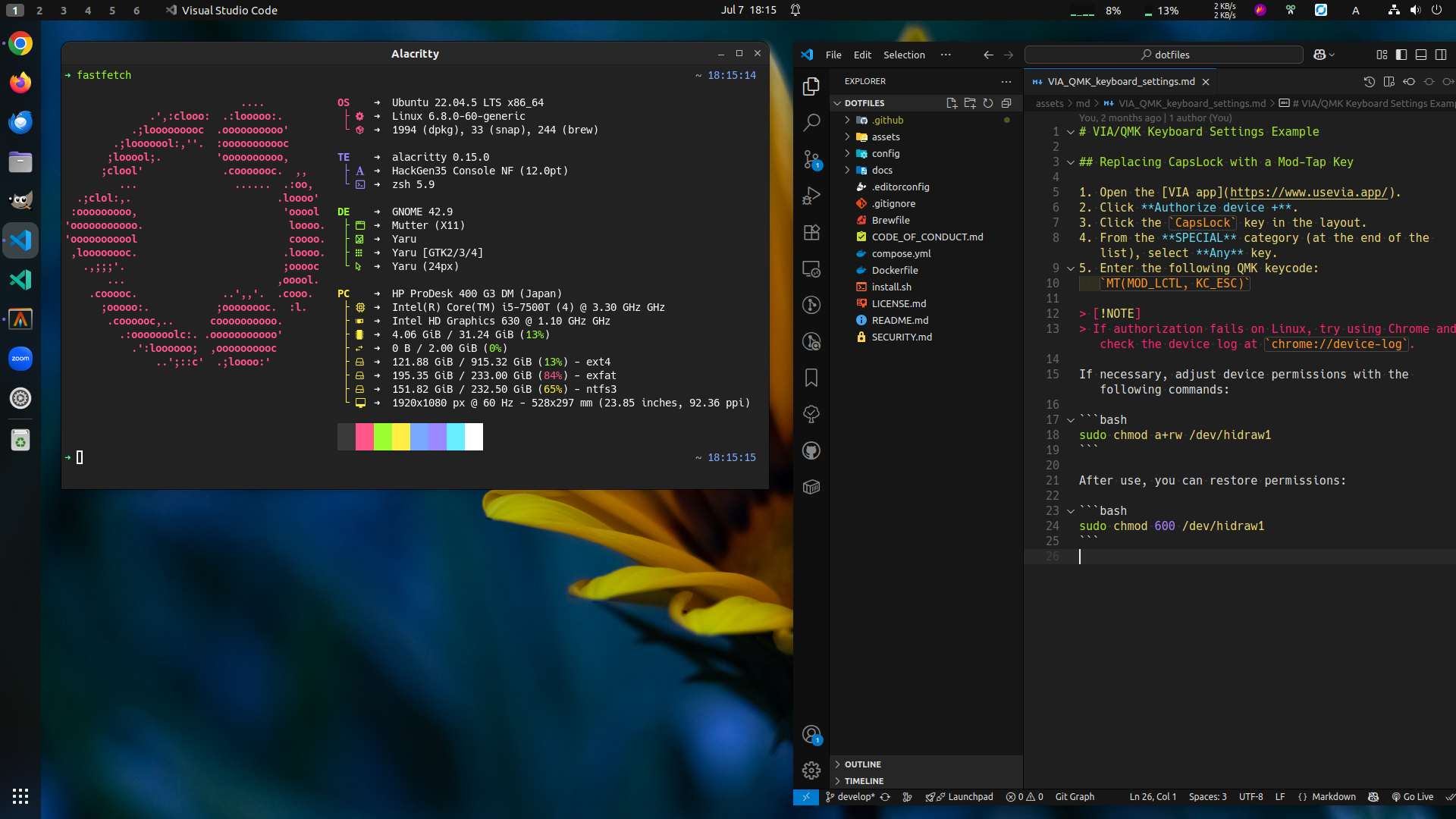Open Firefox from the dock
This screenshot has height=819, width=1456.
point(20,83)
